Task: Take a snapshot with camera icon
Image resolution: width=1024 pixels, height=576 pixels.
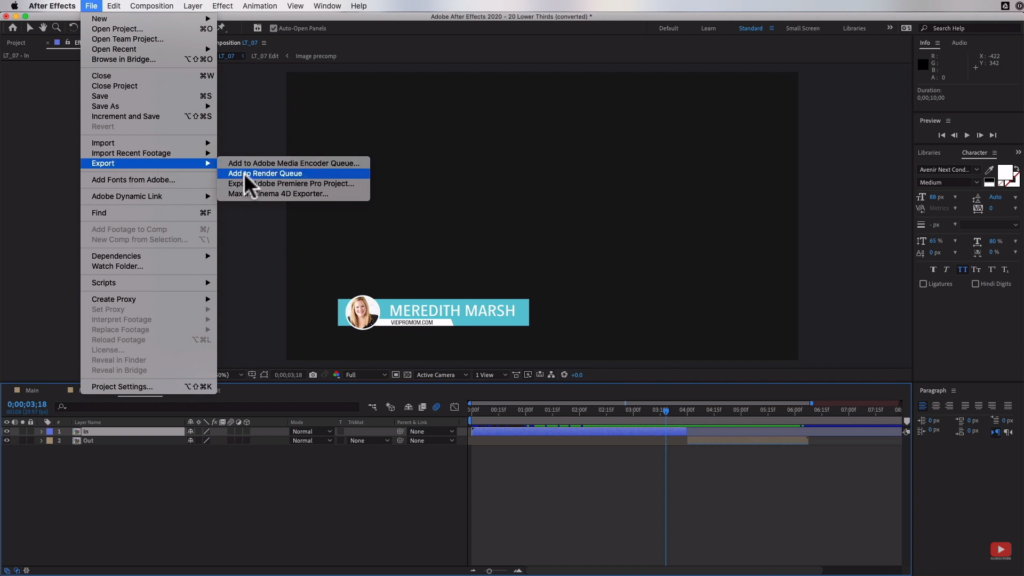Action: 313,375
